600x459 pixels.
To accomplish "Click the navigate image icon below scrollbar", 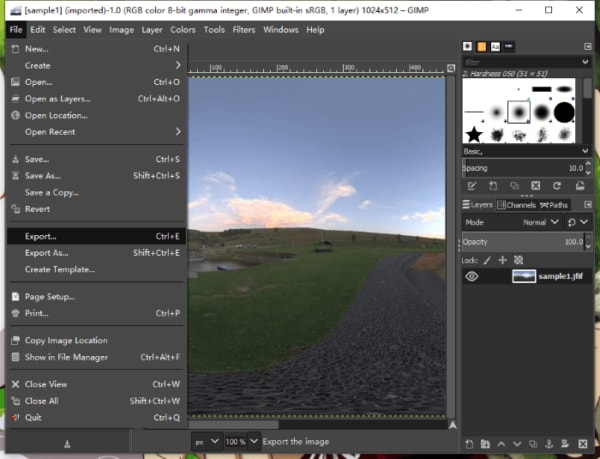I will 452,425.
